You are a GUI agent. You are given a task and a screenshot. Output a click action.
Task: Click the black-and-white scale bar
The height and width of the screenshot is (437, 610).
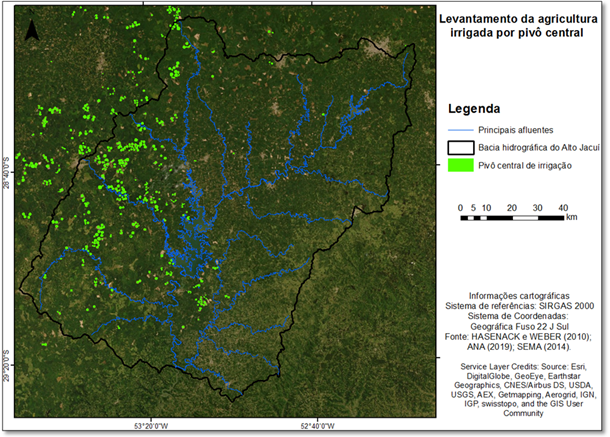[x=512, y=216]
